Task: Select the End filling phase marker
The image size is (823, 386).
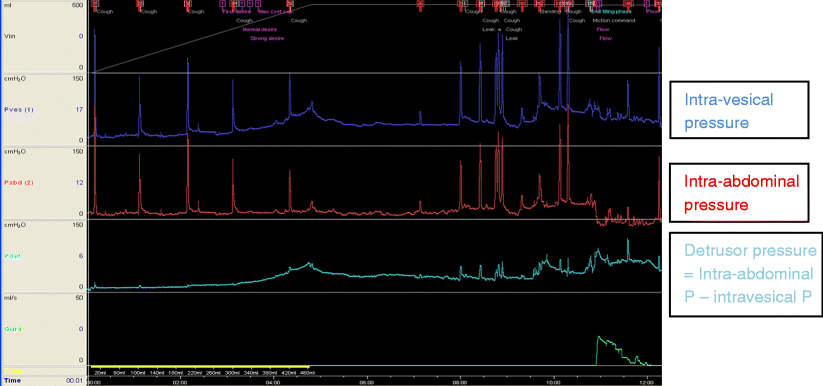Action: coord(612,12)
